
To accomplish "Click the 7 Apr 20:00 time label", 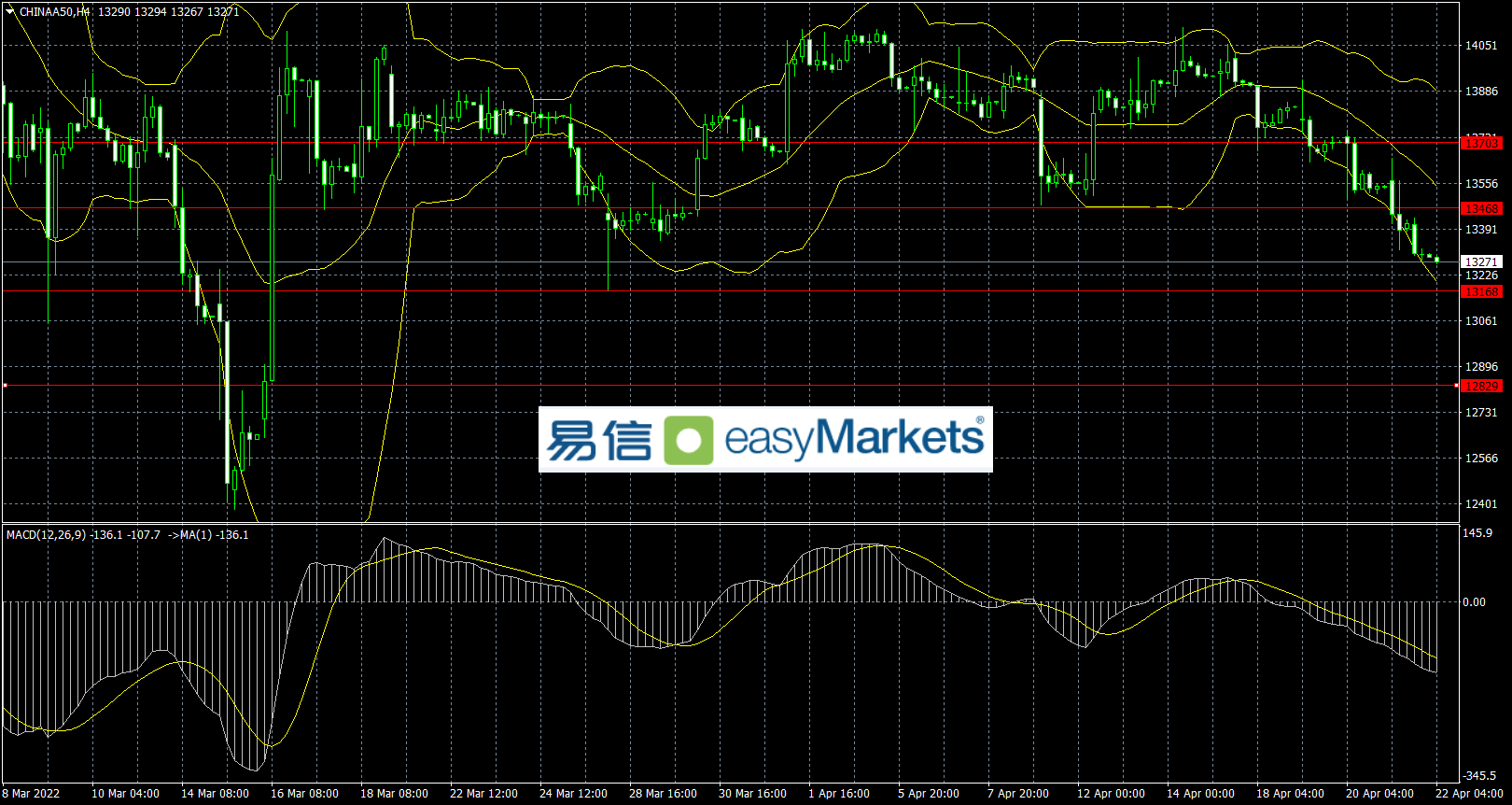I will (x=1018, y=794).
